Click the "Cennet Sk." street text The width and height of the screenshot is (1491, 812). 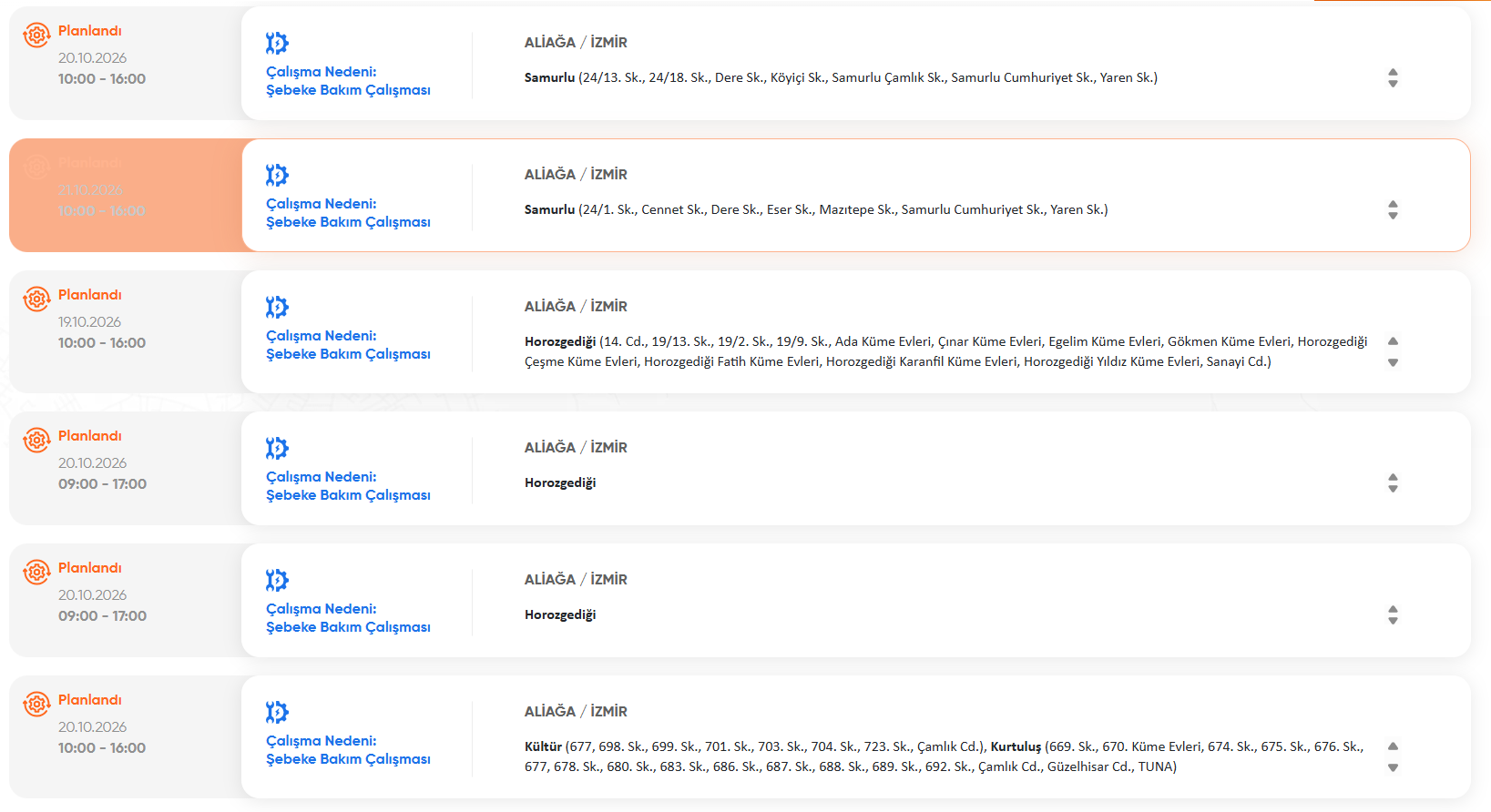[x=673, y=210]
